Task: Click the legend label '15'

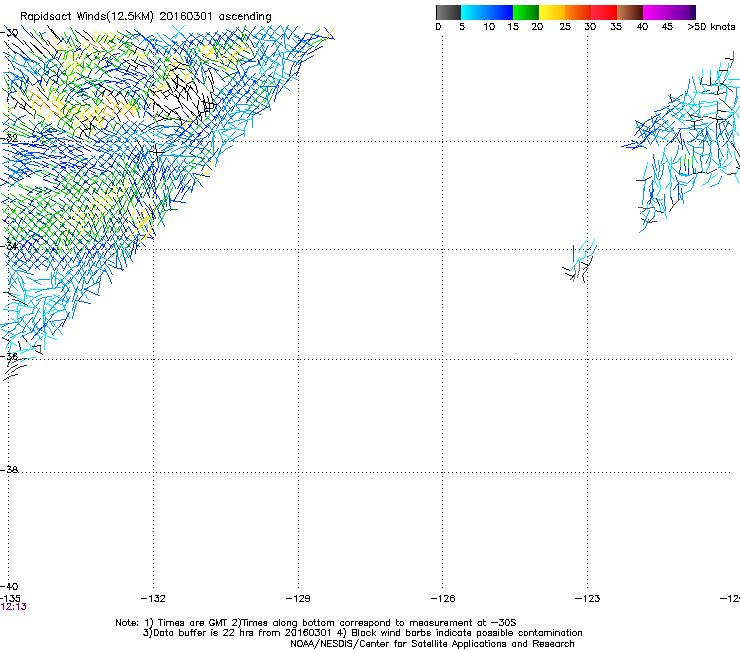Action: coord(513,27)
